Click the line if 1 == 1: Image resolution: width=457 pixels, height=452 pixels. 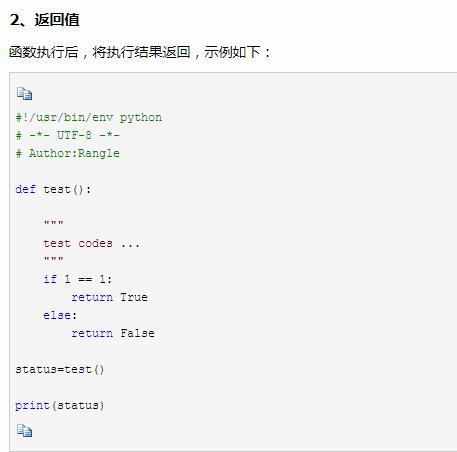(x=78, y=279)
